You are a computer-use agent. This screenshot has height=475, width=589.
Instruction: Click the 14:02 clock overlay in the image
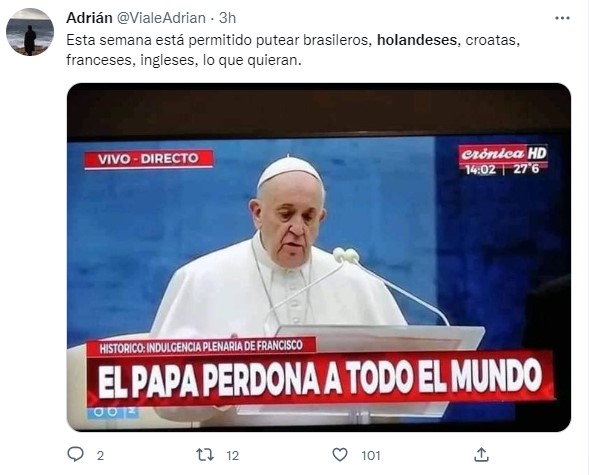pos(480,170)
